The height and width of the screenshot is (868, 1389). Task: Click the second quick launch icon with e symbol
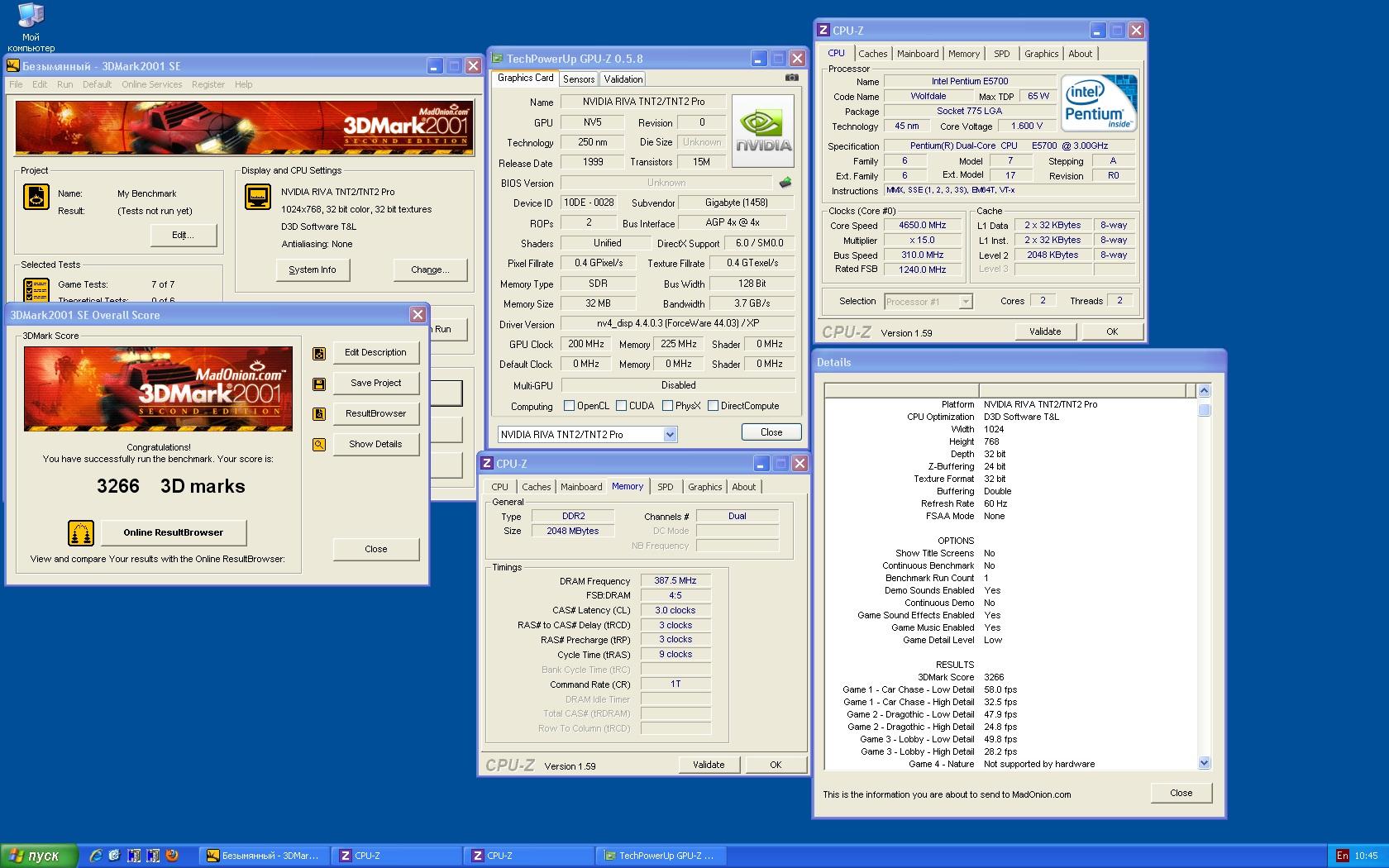[x=114, y=856]
